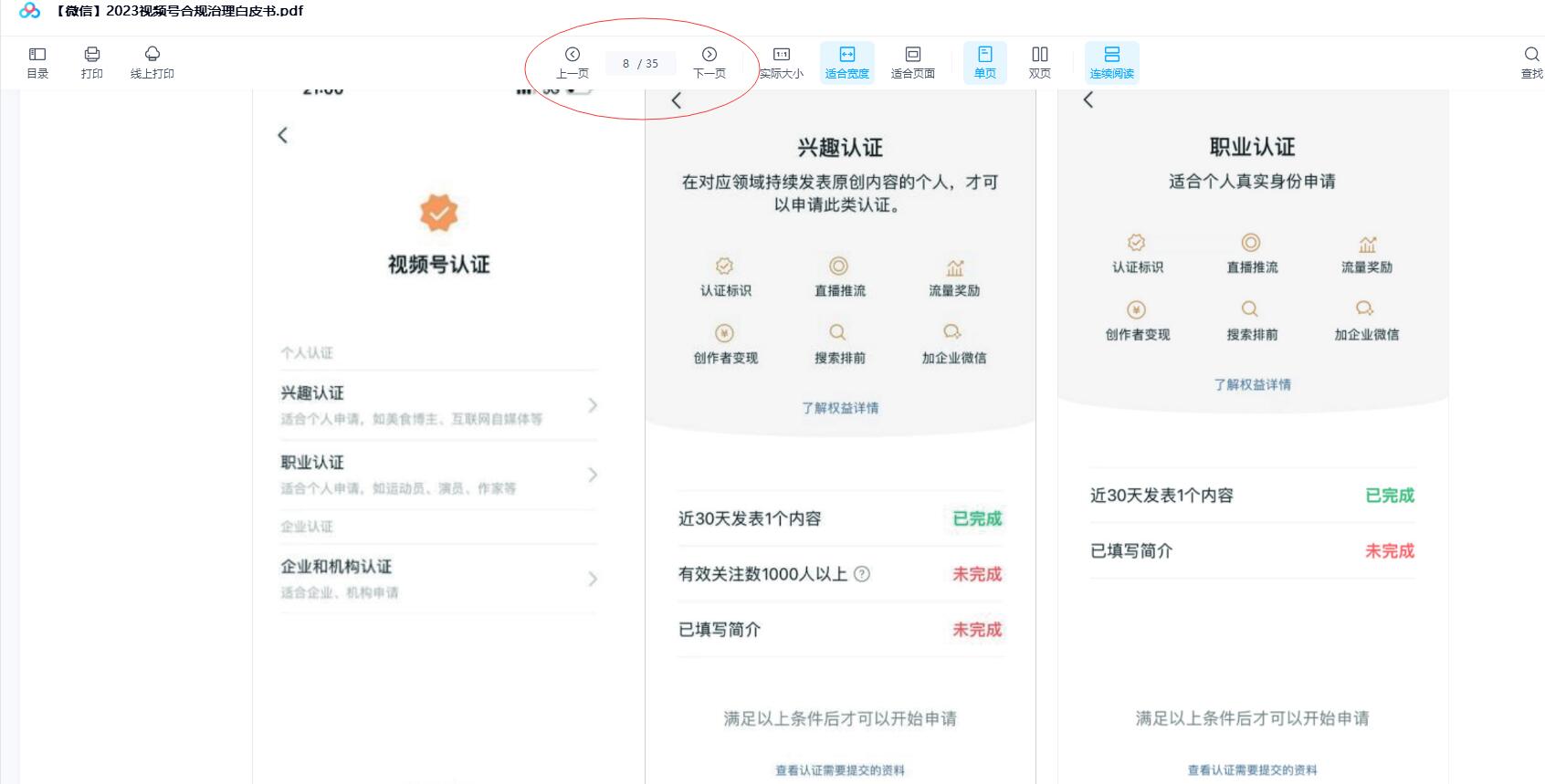Switch to 双页 double page view
The image size is (1545, 784).
click(1040, 62)
